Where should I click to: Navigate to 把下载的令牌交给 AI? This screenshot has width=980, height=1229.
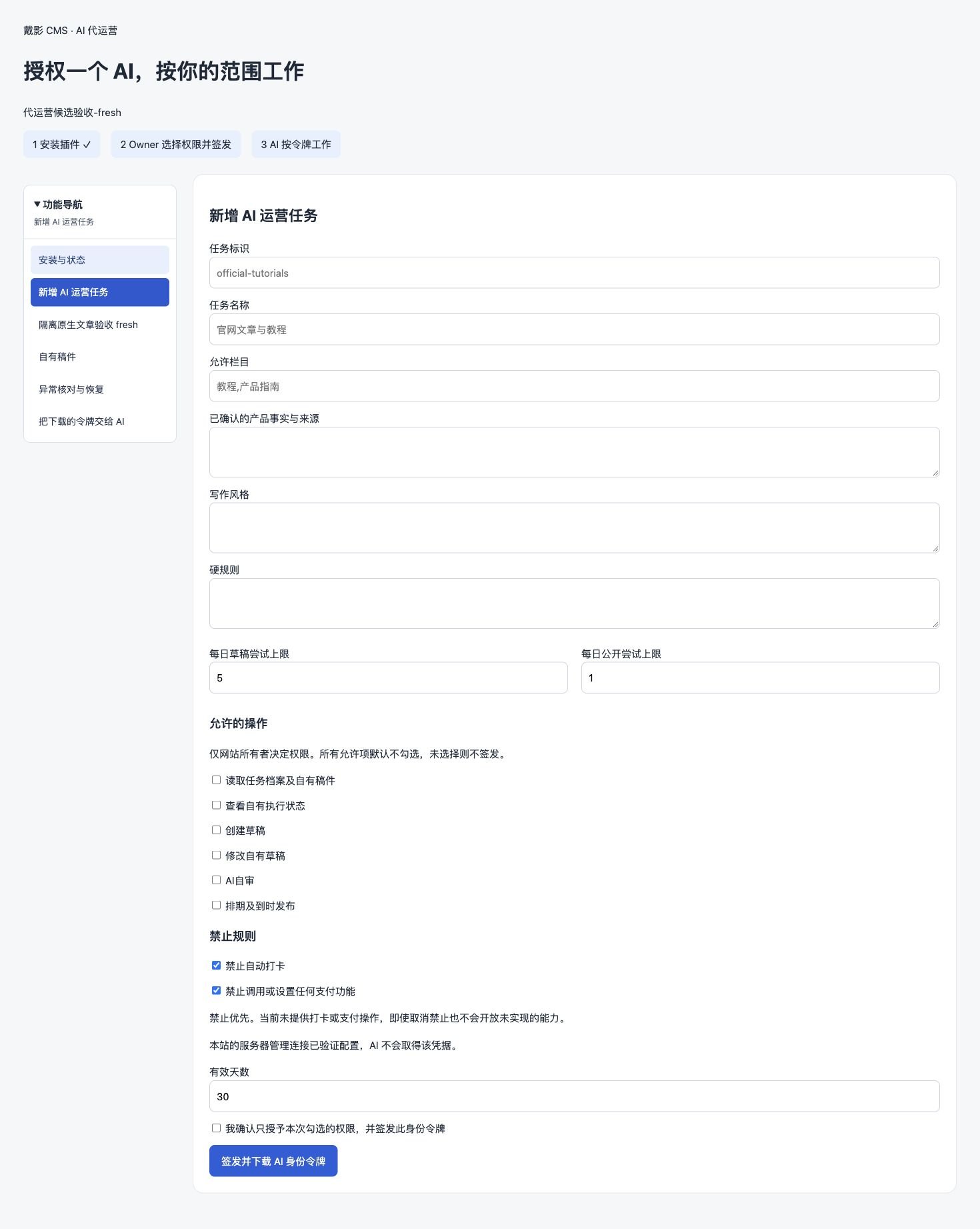100,421
